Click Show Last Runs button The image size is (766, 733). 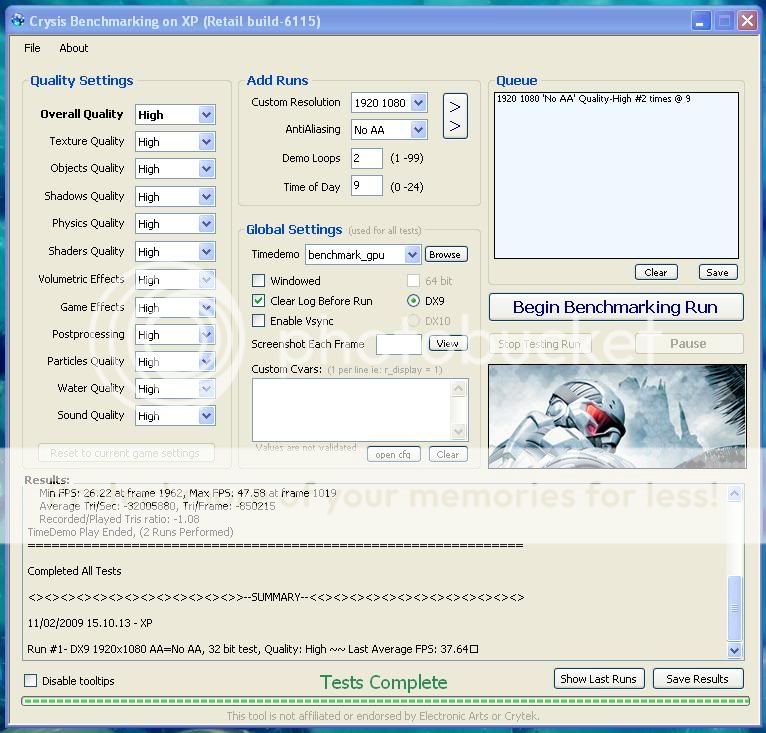(x=598, y=679)
